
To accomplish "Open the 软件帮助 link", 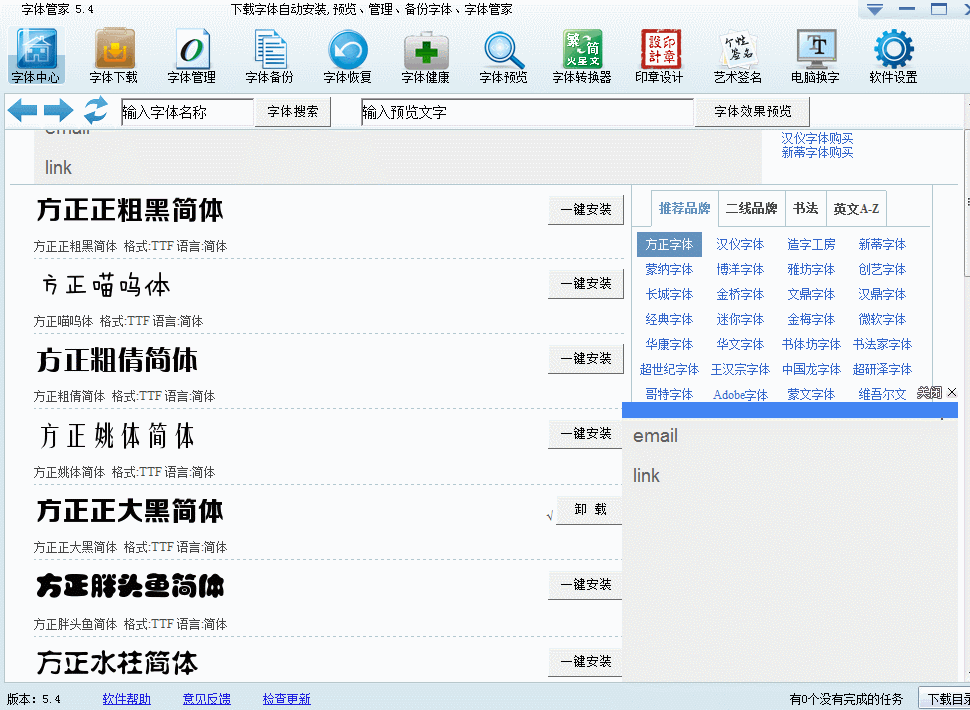I will (126, 699).
